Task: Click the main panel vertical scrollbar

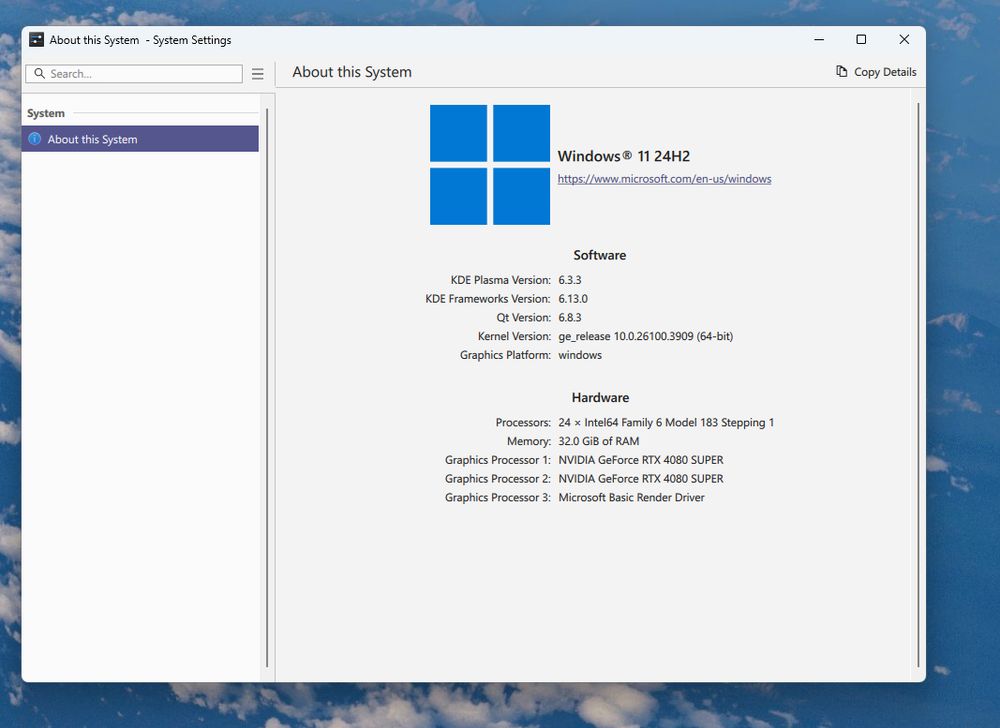Action: (x=918, y=384)
